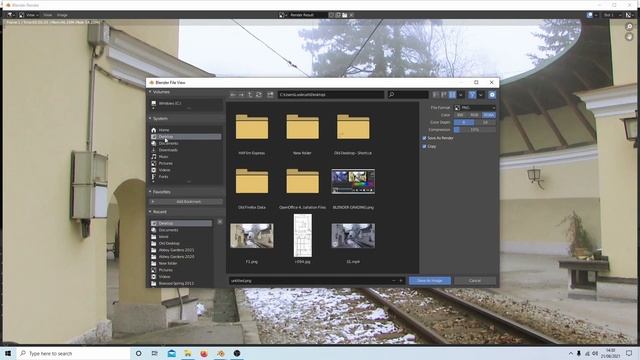Cancel the file dialog
Image resolution: width=640 pixels, height=360 pixels.
click(x=475, y=280)
